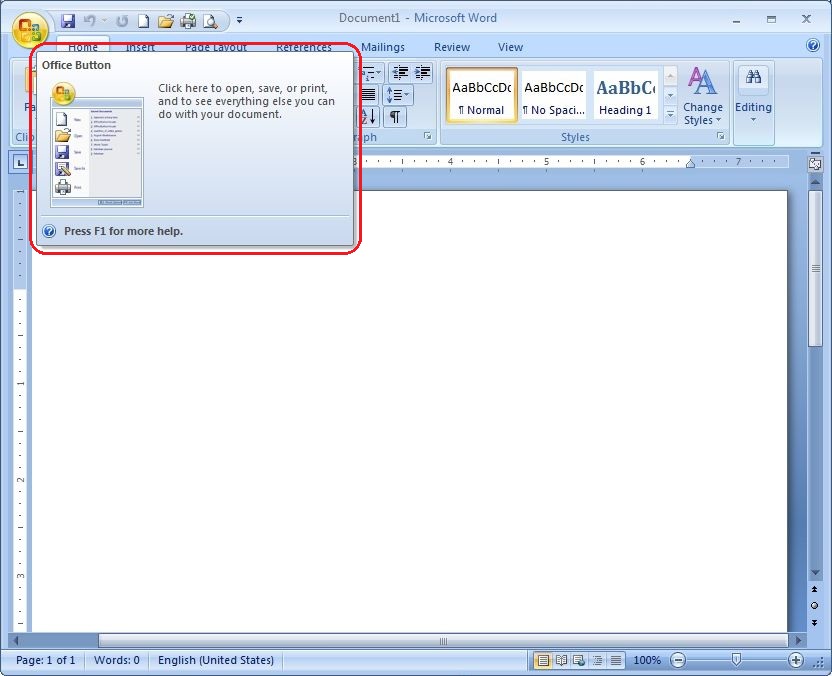Toggle the ruler view button

(x=815, y=163)
